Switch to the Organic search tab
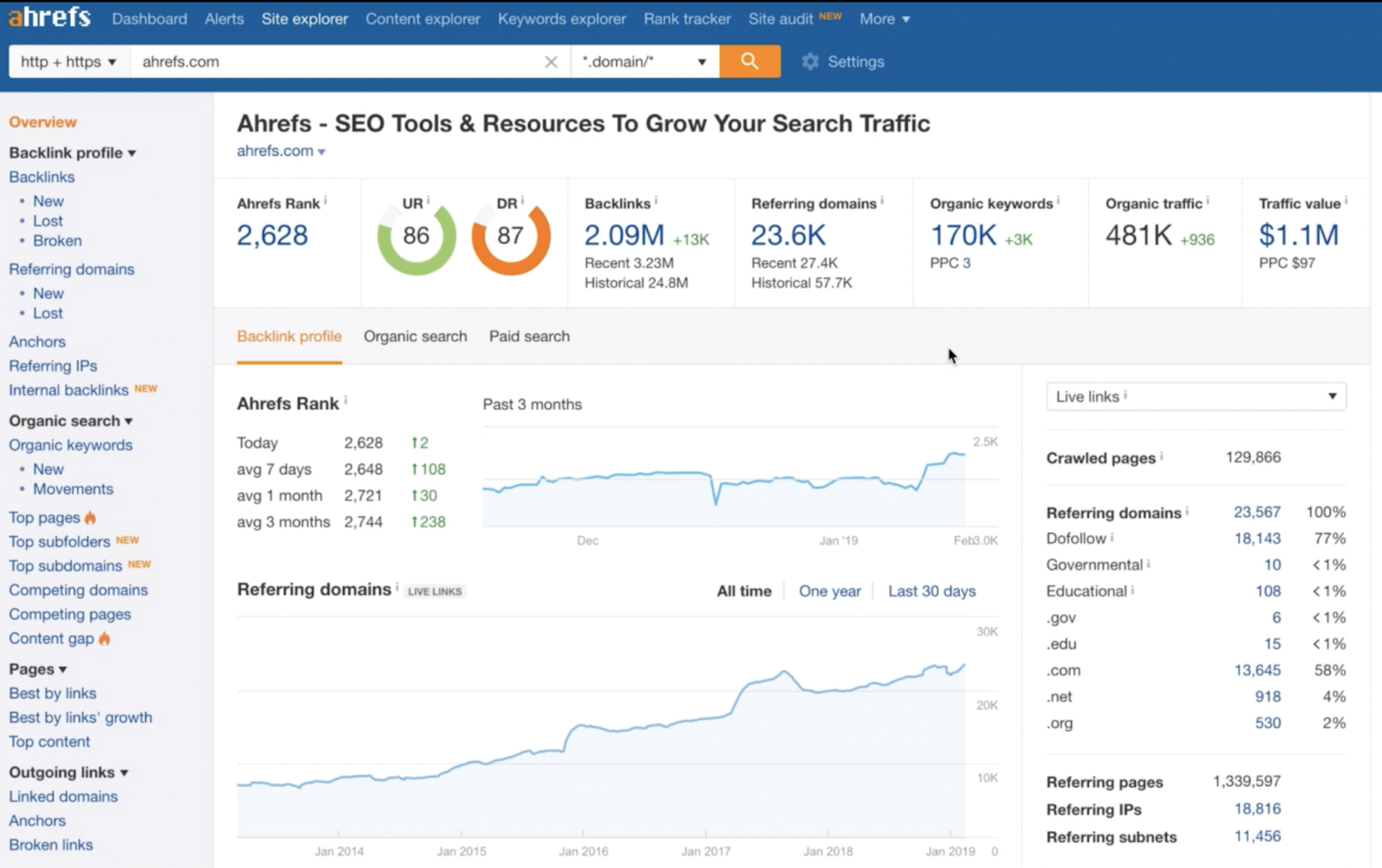1382x868 pixels. [x=415, y=336]
